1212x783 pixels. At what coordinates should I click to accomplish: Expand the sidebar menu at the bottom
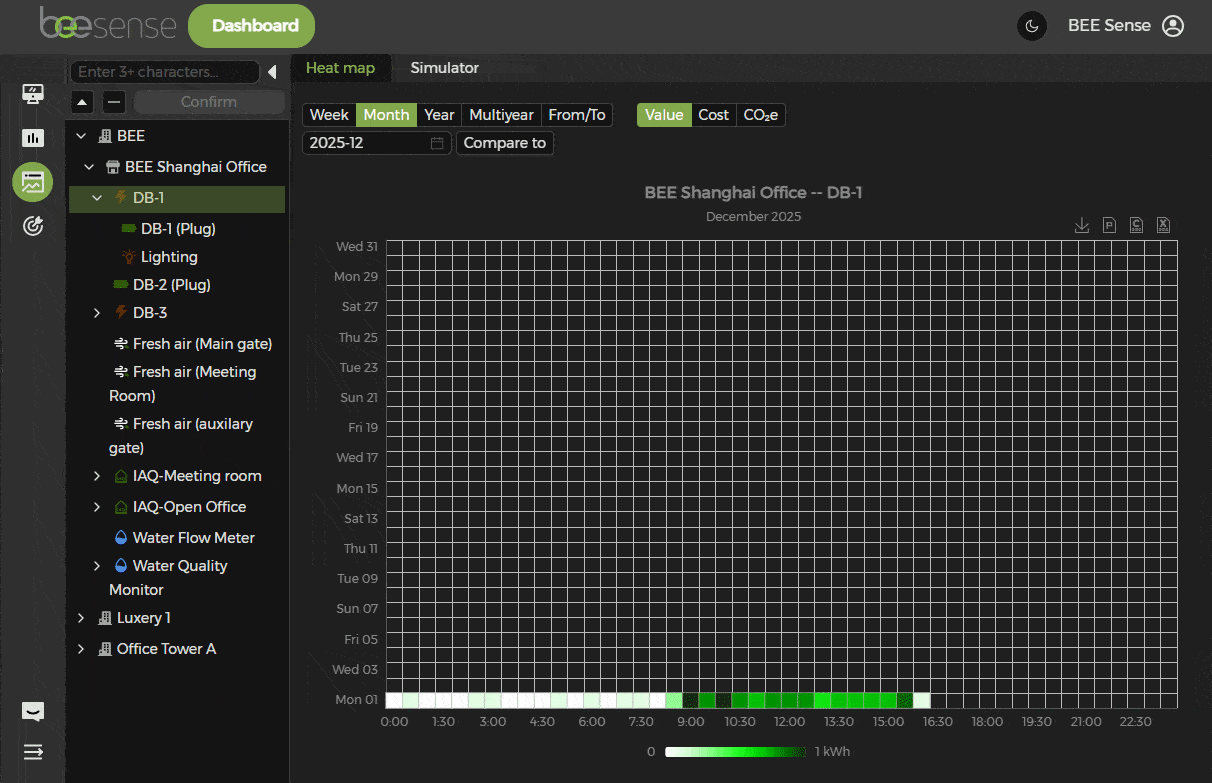coord(33,752)
